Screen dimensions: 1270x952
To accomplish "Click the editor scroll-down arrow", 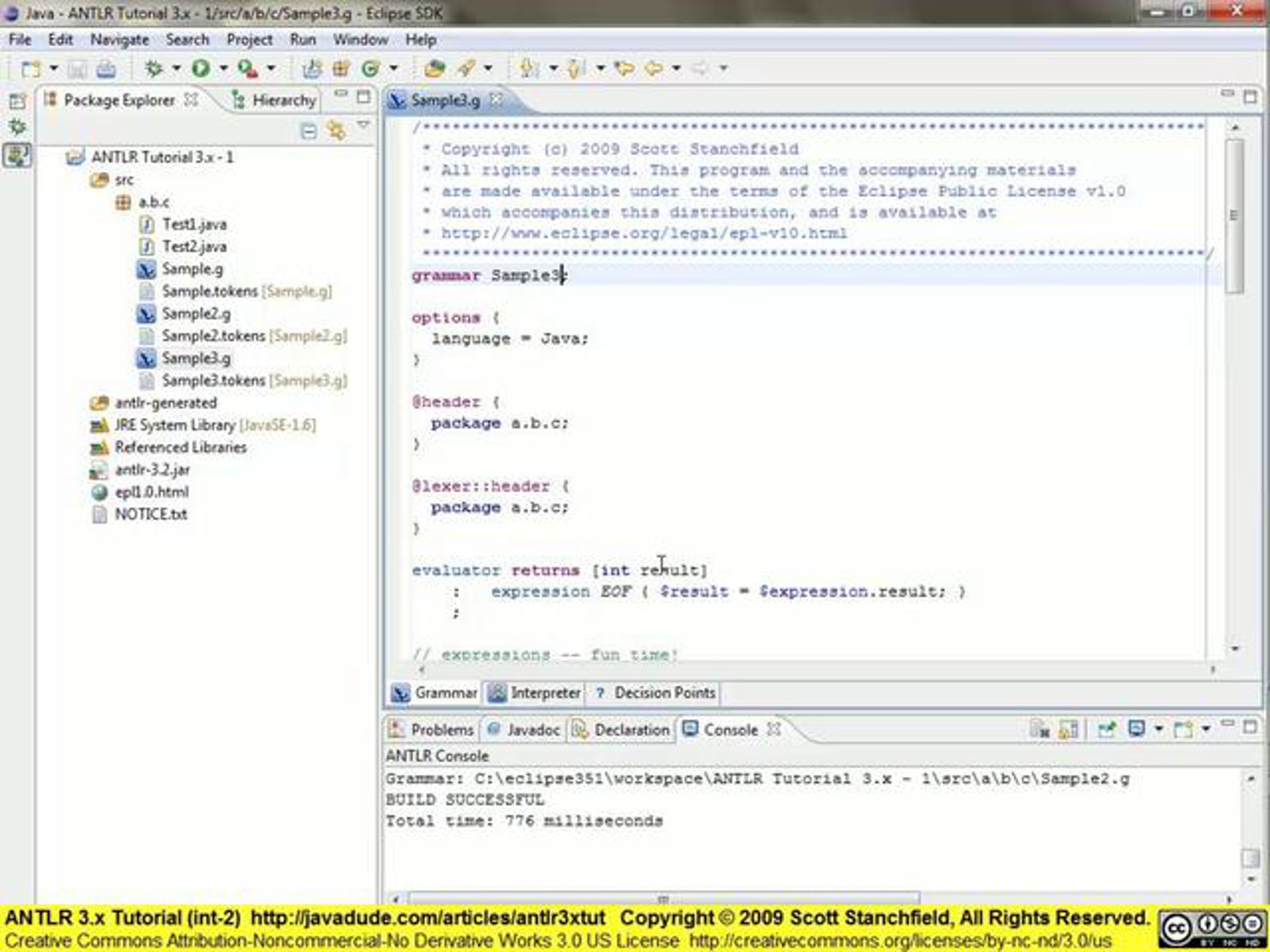I will (x=1235, y=649).
